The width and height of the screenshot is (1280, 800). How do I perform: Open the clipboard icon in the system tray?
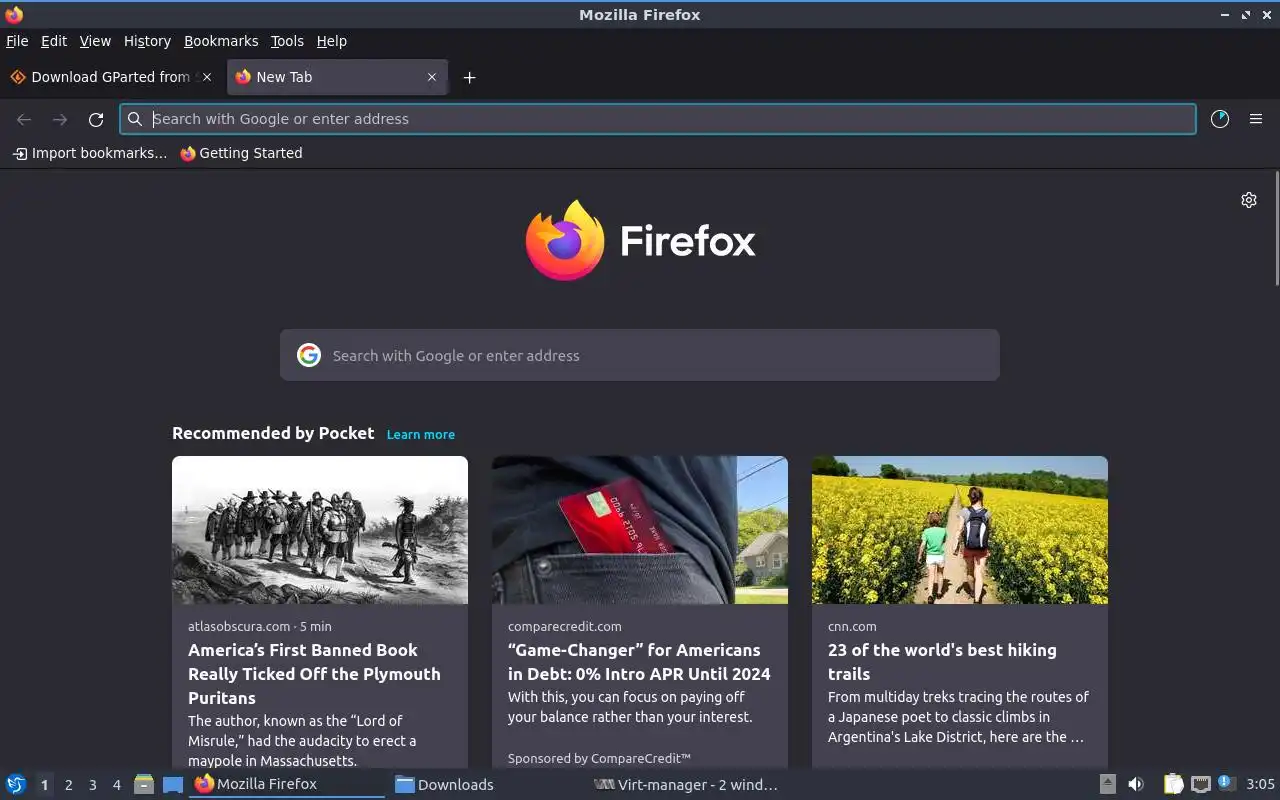click(1173, 785)
